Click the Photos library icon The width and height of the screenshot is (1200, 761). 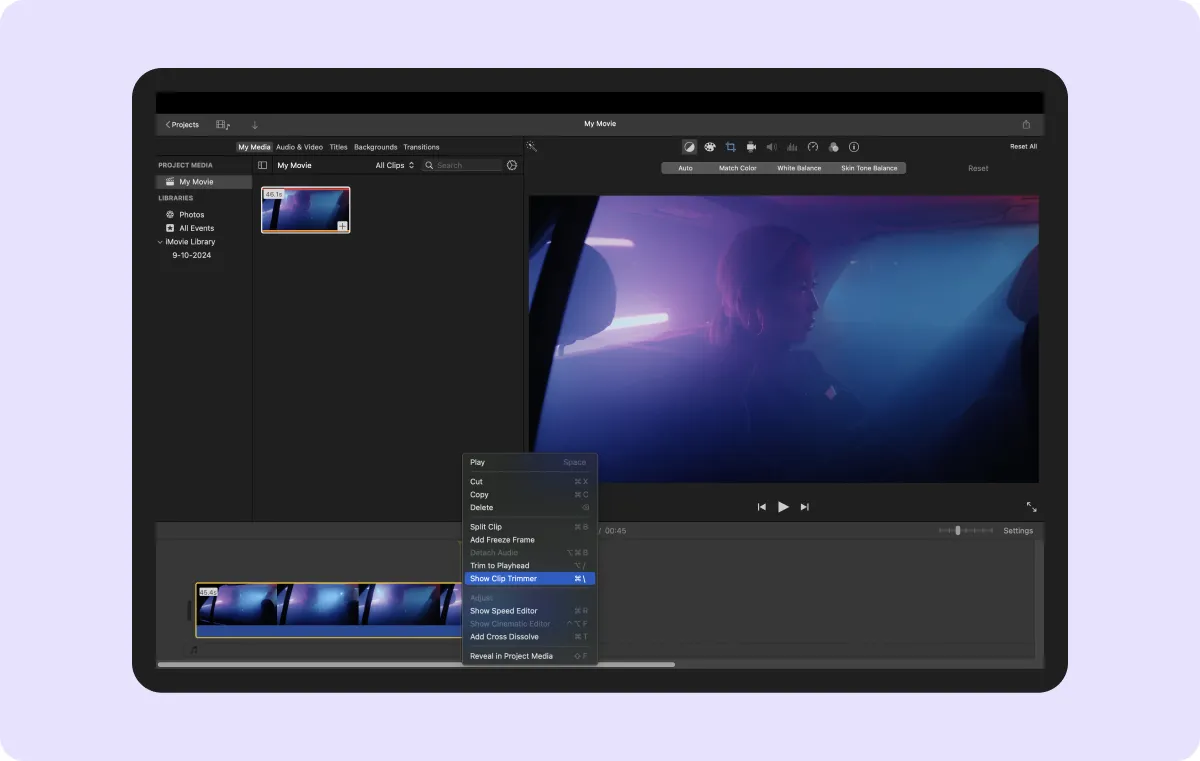(x=170, y=215)
